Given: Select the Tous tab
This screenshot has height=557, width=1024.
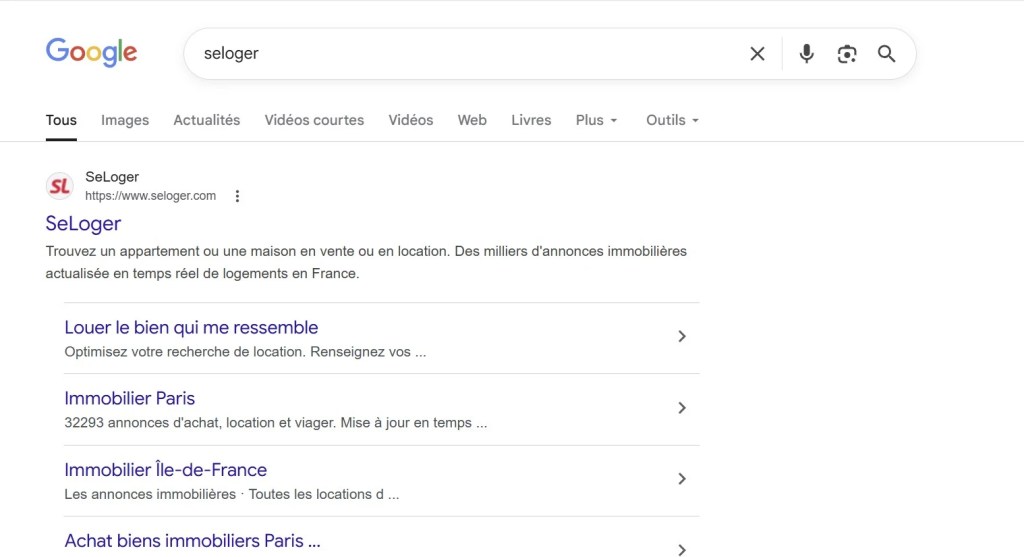Looking at the screenshot, I should tap(61, 120).
